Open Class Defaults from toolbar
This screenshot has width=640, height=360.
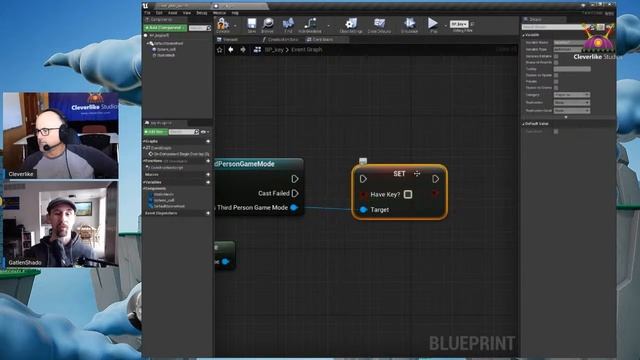click(x=379, y=24)
